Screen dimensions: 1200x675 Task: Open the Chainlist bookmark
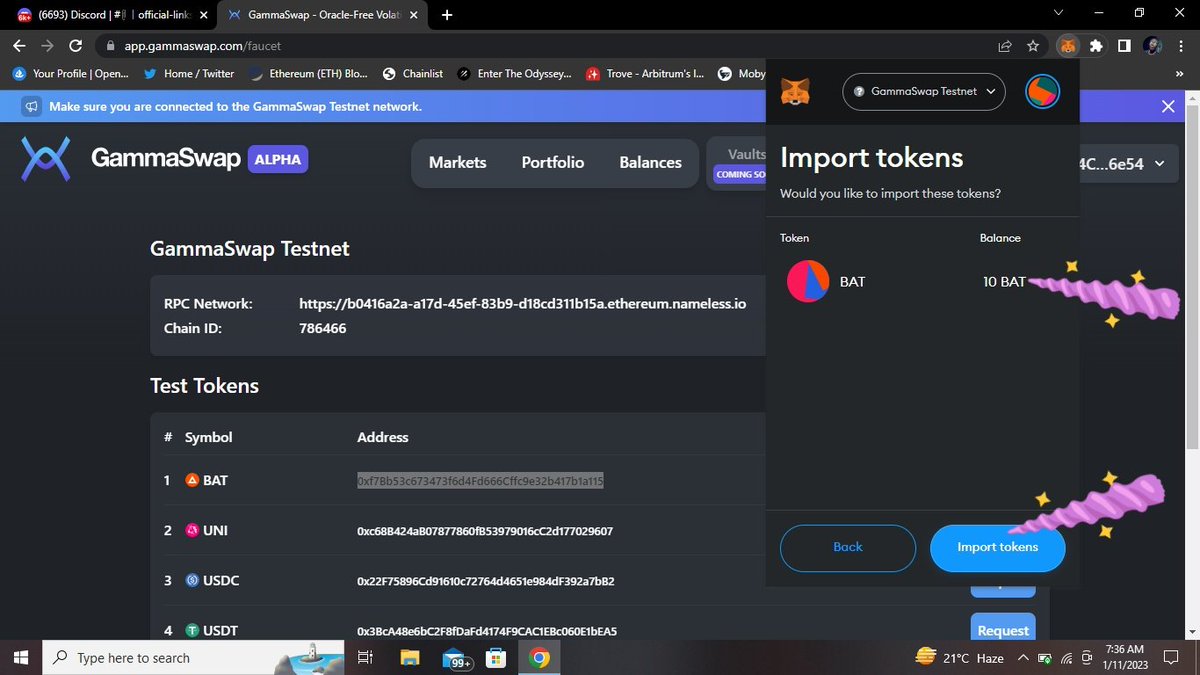[x=413, y=73]
